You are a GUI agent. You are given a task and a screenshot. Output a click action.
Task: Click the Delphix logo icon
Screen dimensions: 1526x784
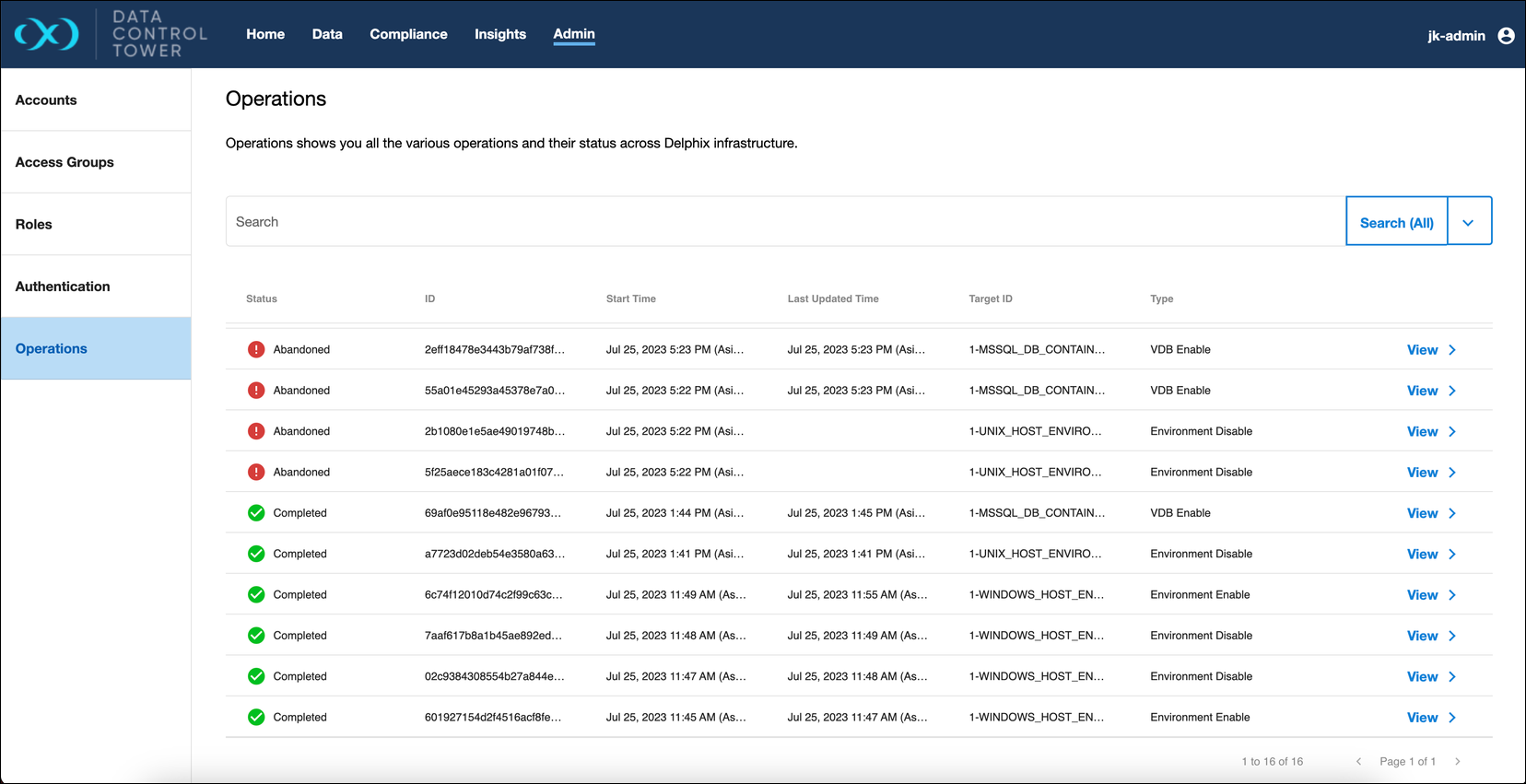tap(47, 34)
